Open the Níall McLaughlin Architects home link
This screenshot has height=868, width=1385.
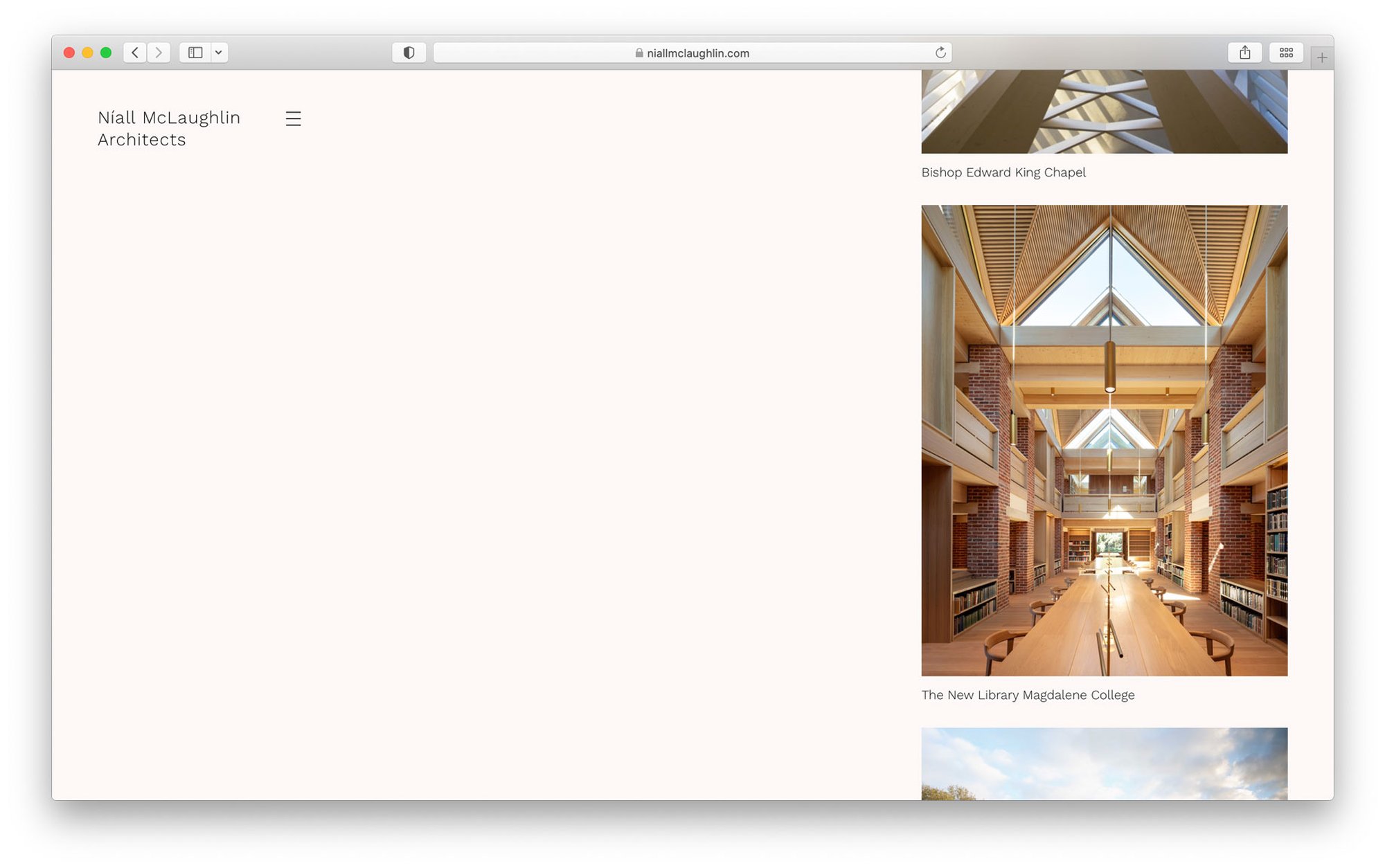[x=168, y=128]
